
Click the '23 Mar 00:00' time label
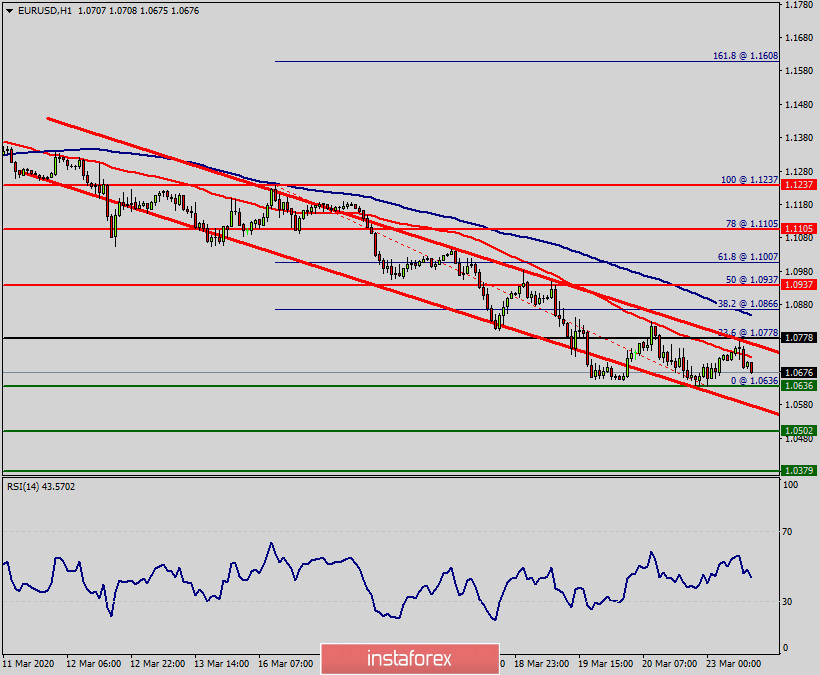pos(733,663)
